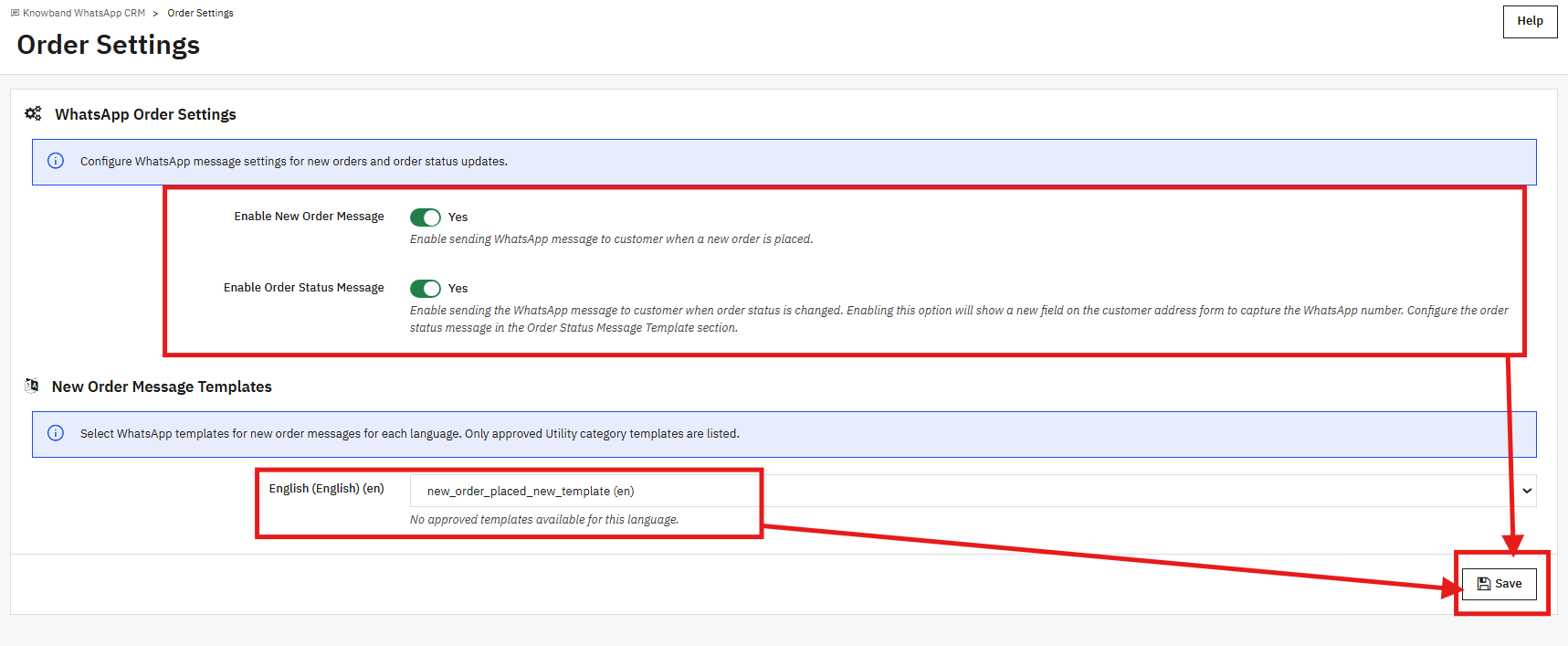Viewport: 1568px width, 646px height.
Task: Click the floppy disk icon on Save
Action: click(x=1484, y=584)
